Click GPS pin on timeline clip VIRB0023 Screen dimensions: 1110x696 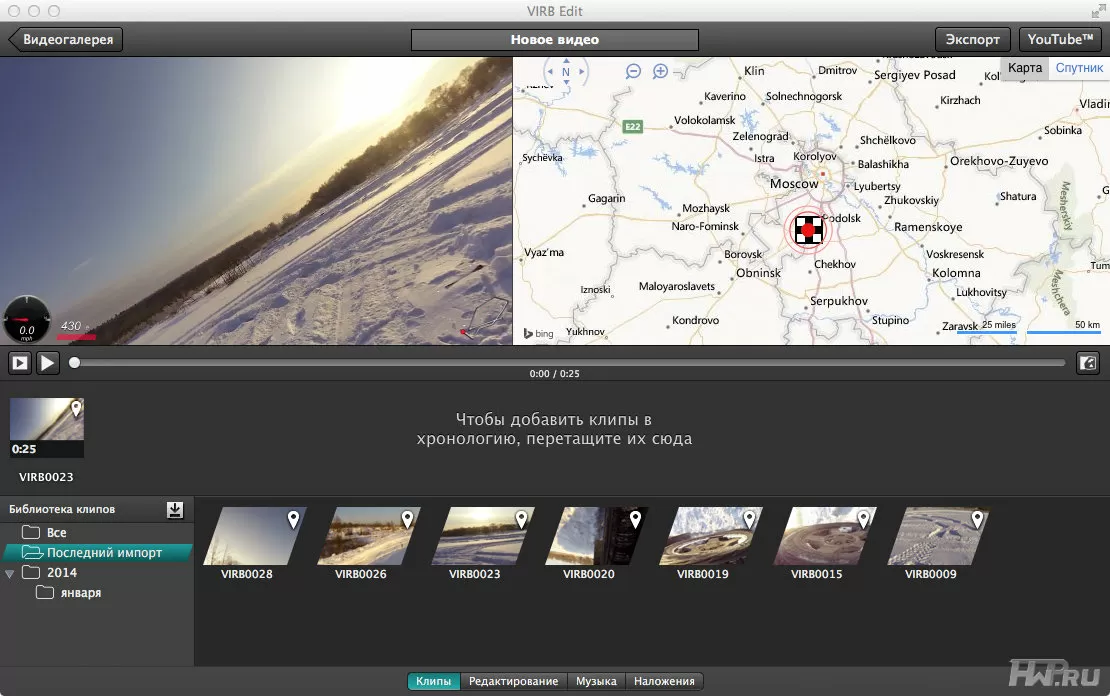(x=76, y=409)
